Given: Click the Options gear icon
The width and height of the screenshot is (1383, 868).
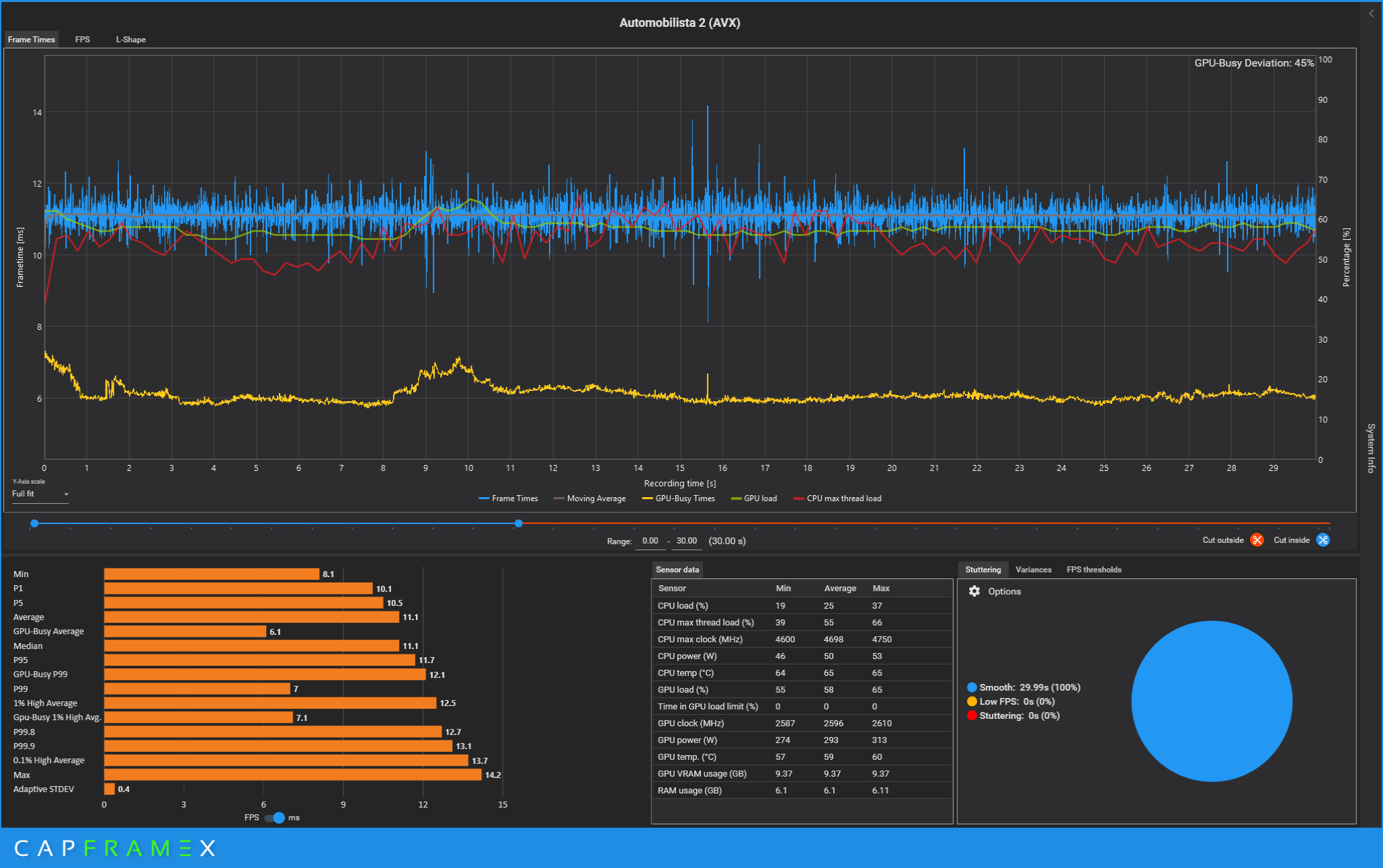Looking at the screenshot, I should point(974,591).
